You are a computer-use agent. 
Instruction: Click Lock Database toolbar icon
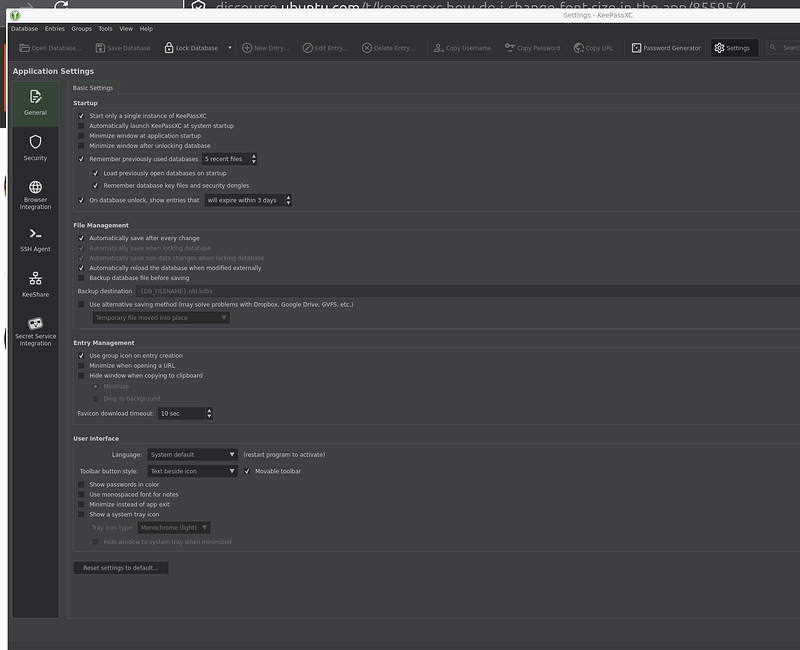[169, 48]
